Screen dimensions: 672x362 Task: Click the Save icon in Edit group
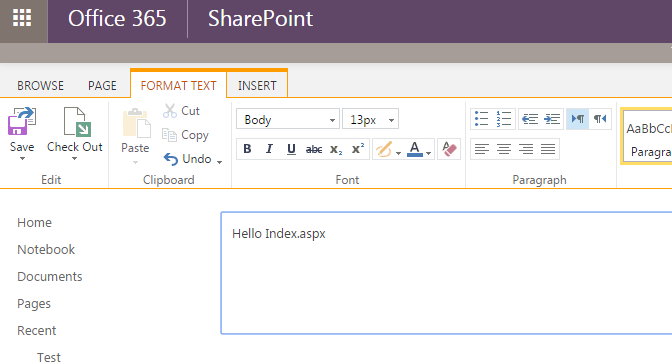click(21, 121)
